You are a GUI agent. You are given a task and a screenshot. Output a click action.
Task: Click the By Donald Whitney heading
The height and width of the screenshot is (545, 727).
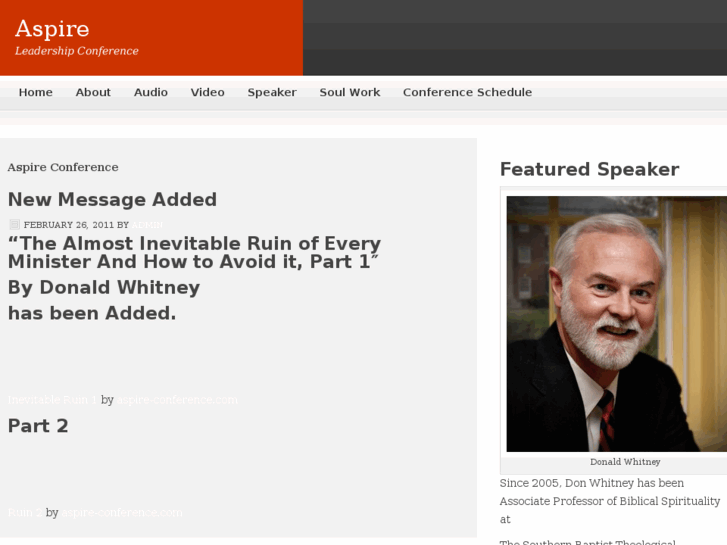104,288
